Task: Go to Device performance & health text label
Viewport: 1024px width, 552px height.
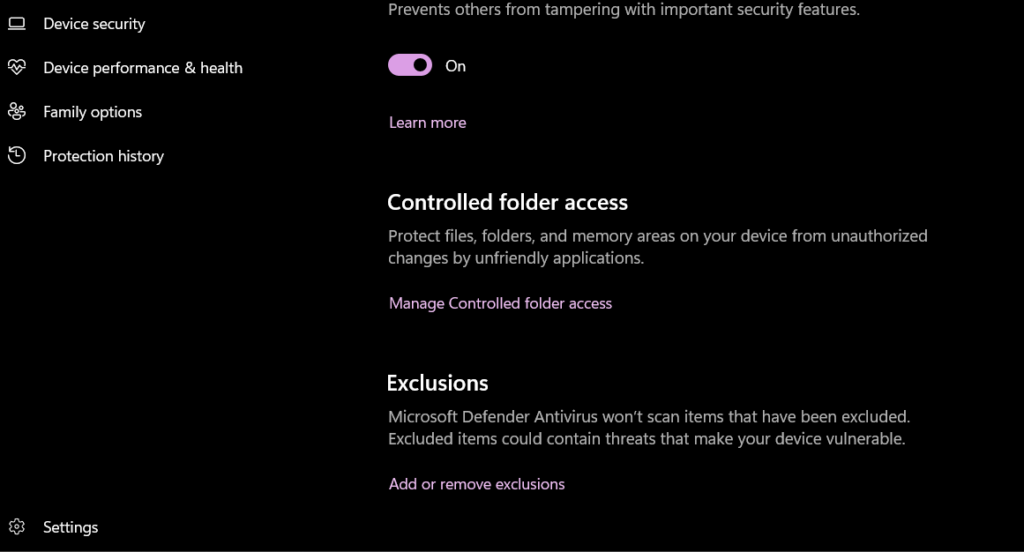Action: [x=143, y=68]
